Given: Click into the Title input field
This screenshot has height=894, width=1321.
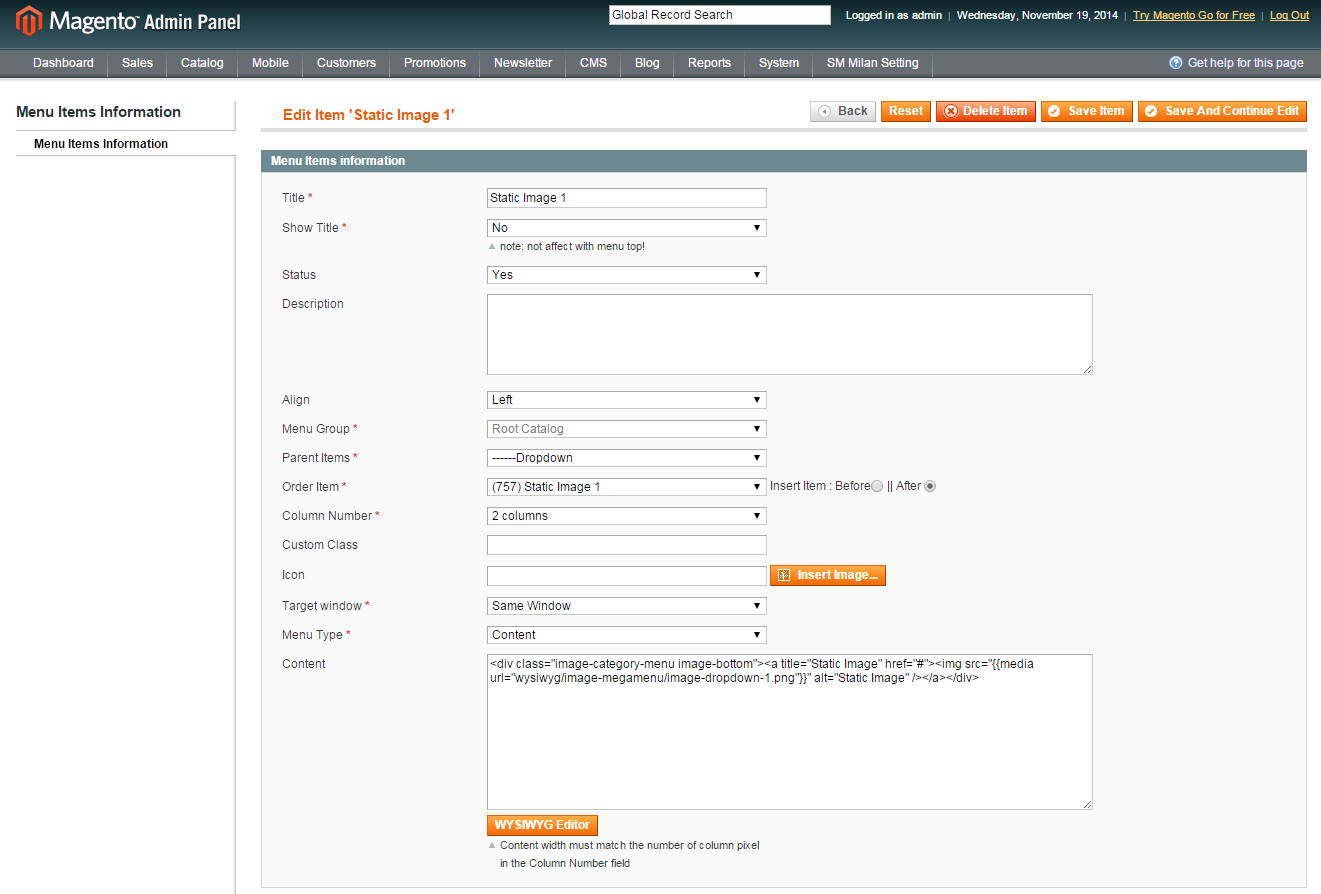Looking at the screenshot, I should point(627,198).
